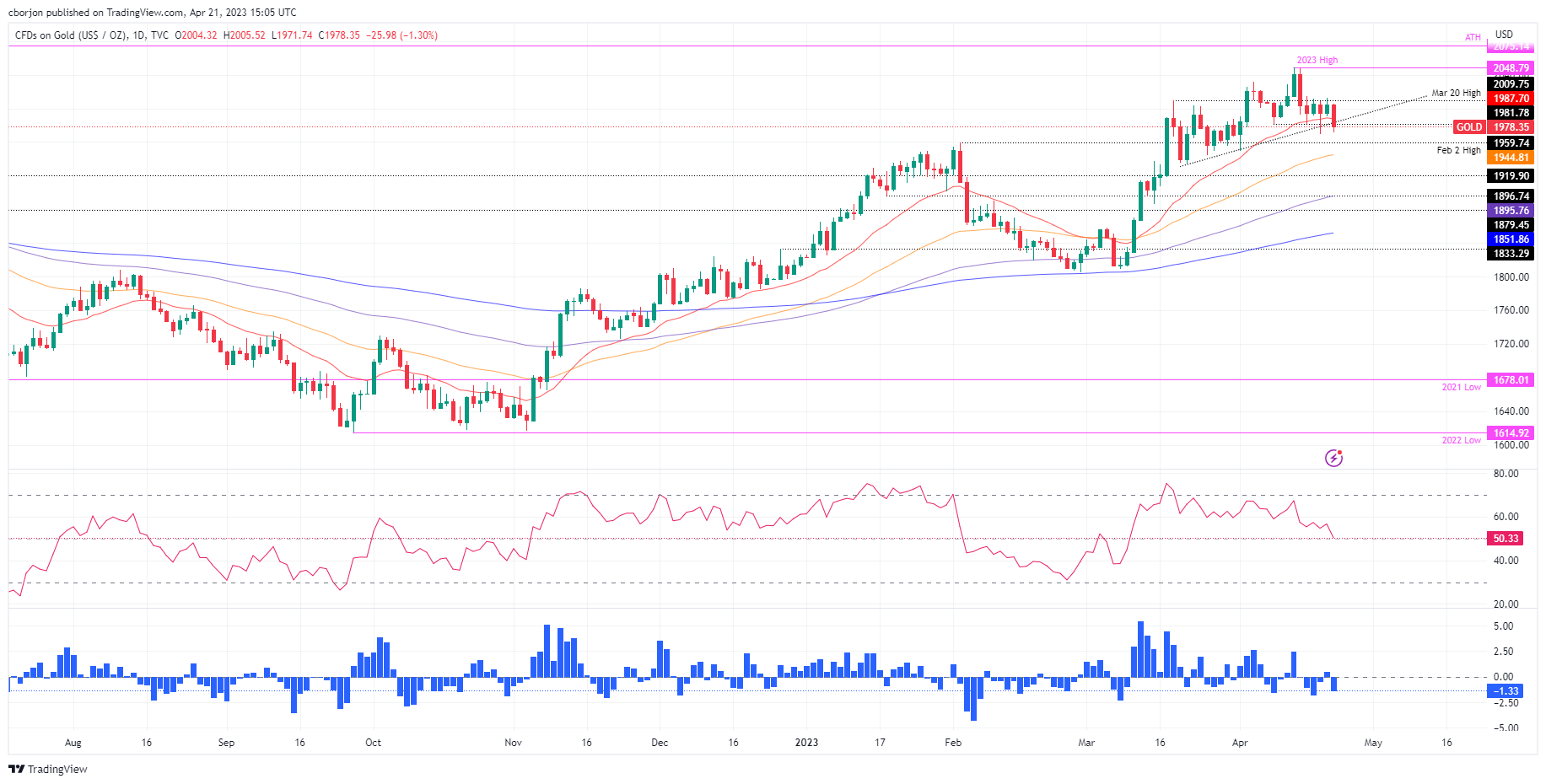Click the RSI 40.00 axis label

pos(1506,561)
